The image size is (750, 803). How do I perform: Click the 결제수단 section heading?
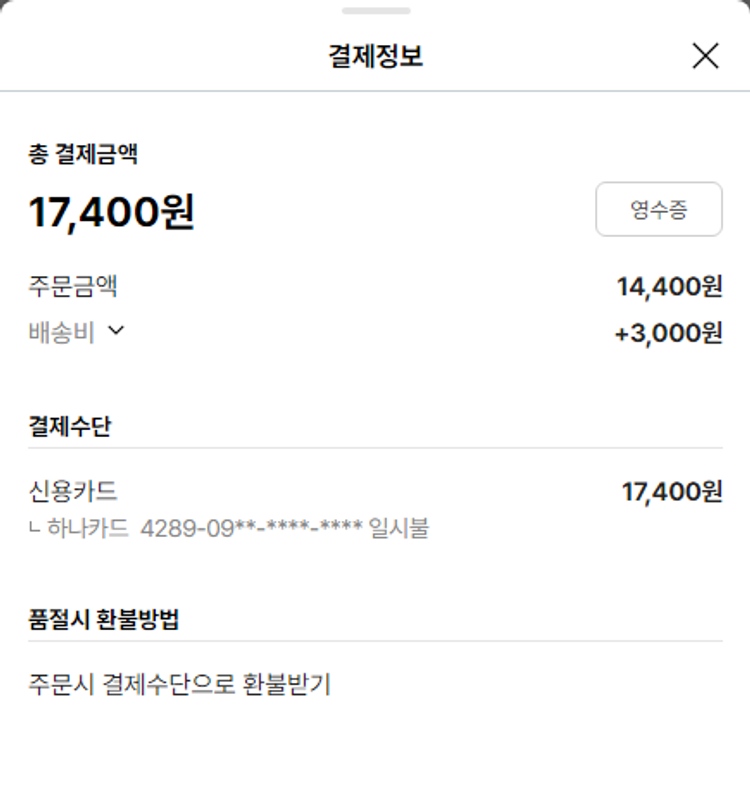tap(70, 426)
